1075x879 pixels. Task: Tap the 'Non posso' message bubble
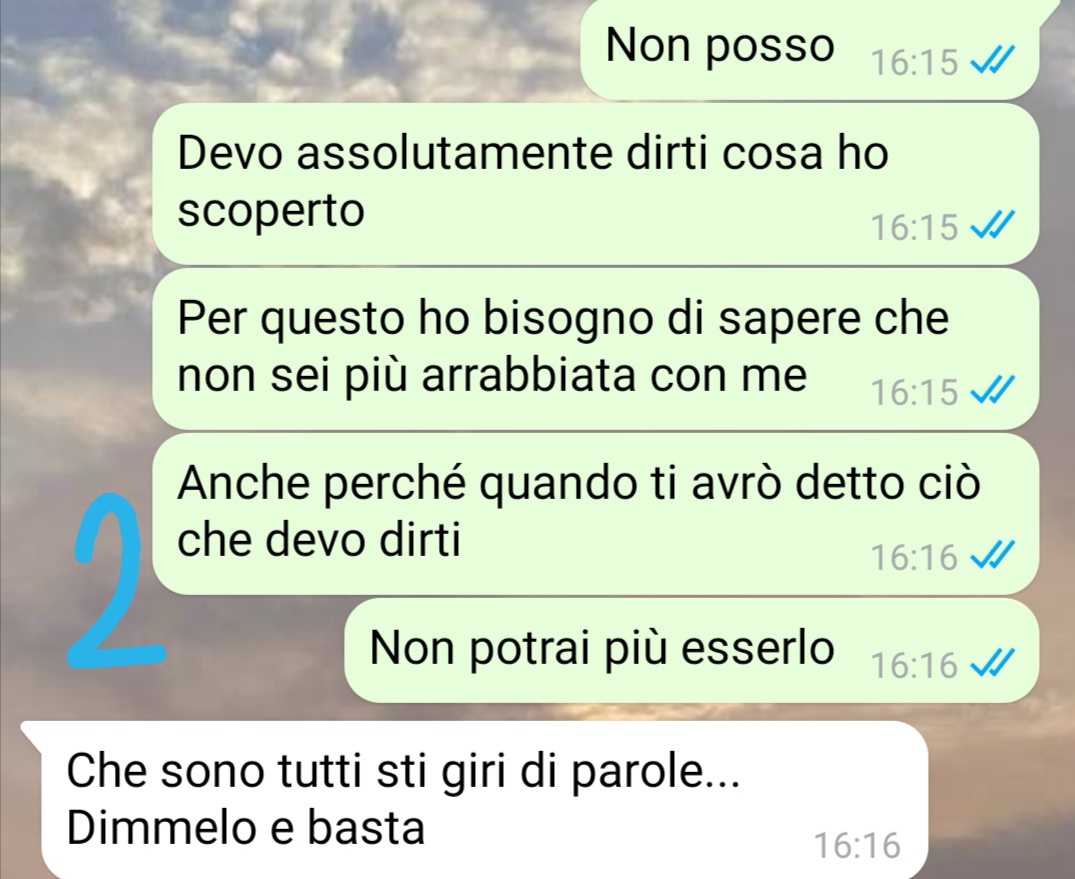(810, 49)
